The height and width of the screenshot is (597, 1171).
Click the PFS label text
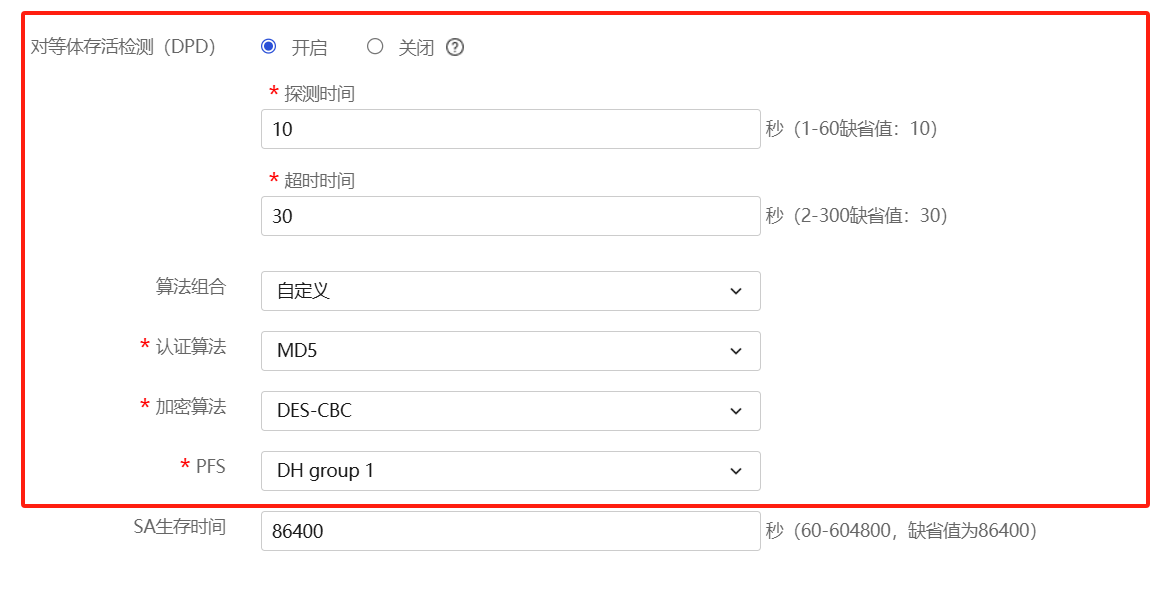click(x=211, y=466)
